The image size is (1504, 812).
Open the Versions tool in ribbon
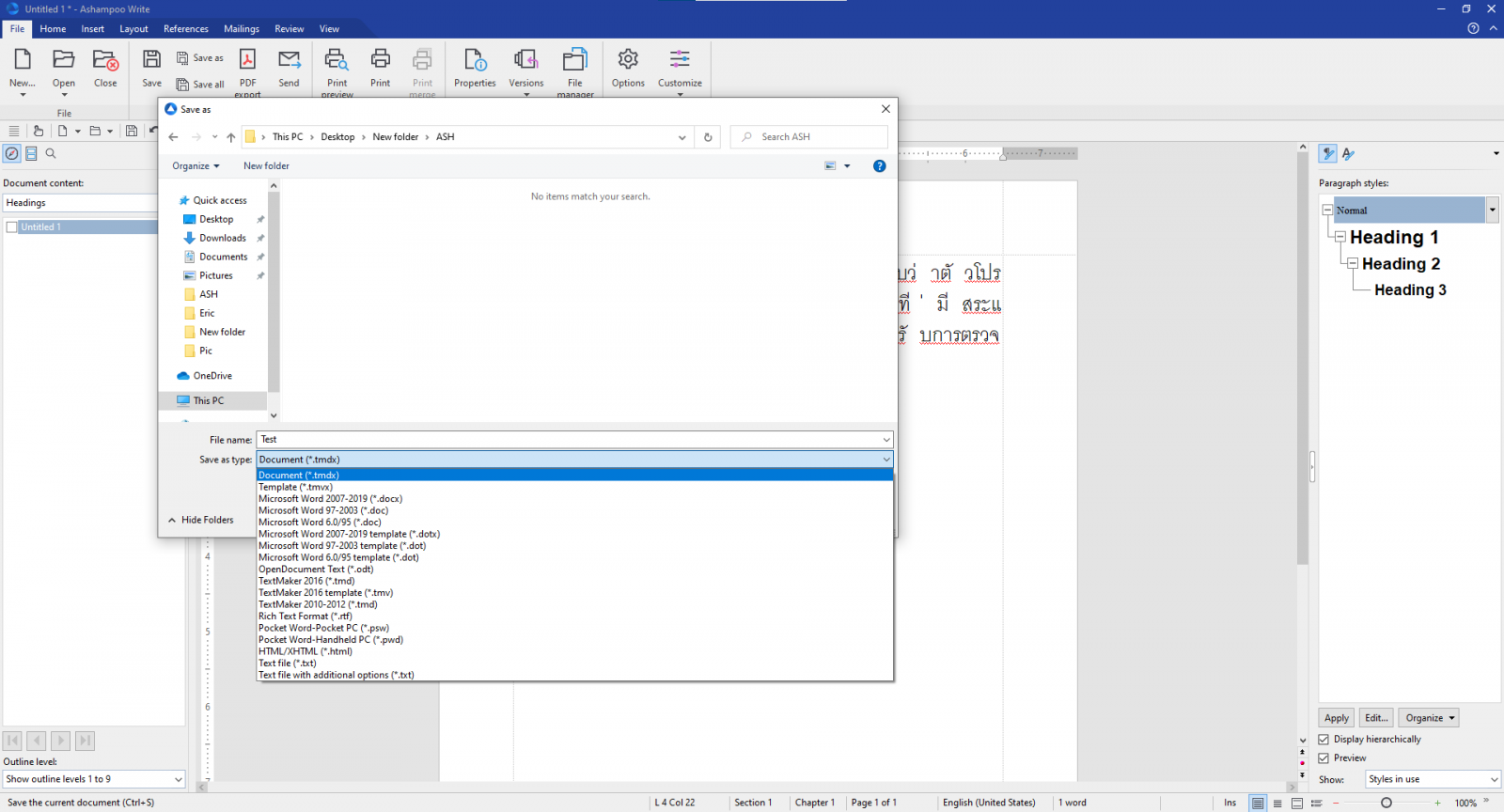tap(525, 61)
